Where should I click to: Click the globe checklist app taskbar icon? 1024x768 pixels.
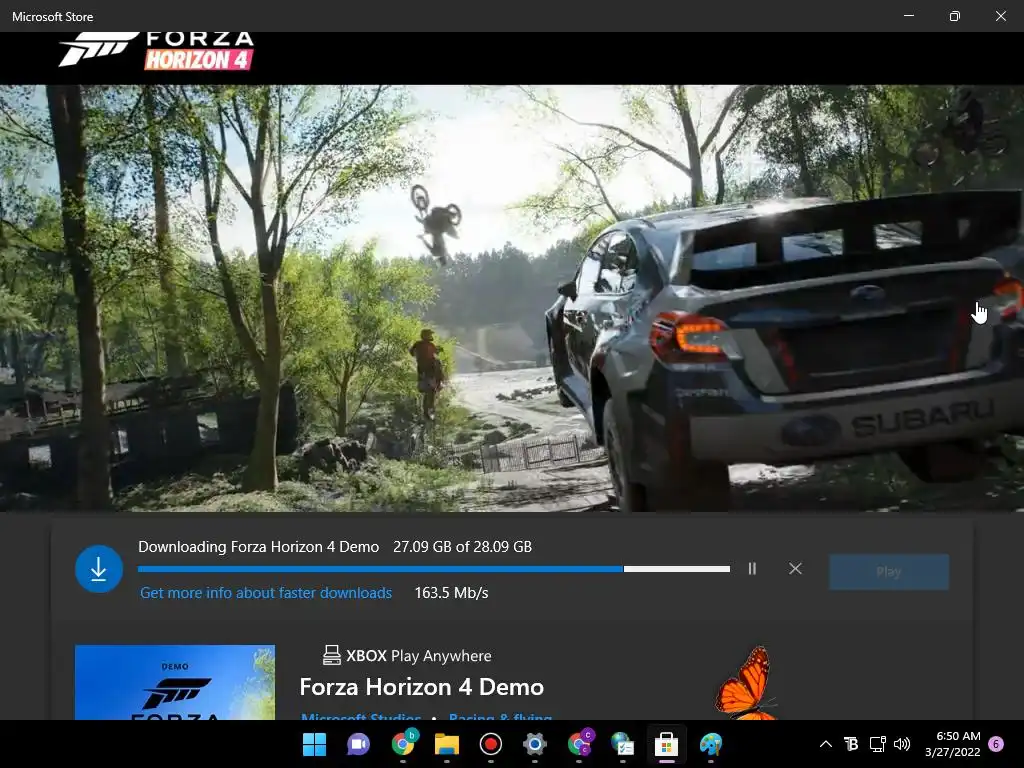(622, 744)
